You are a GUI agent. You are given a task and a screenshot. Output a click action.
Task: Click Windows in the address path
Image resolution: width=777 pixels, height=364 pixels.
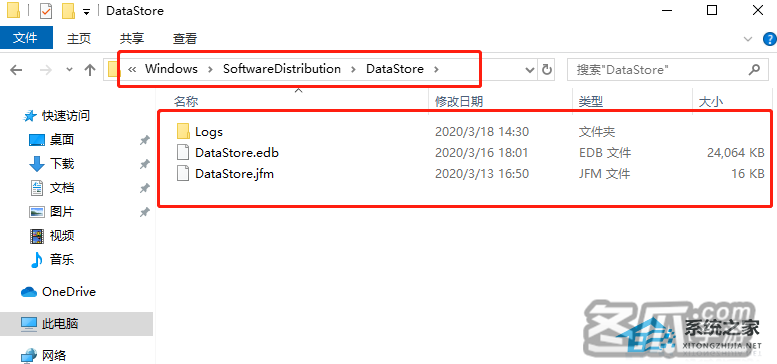[171, 69]
